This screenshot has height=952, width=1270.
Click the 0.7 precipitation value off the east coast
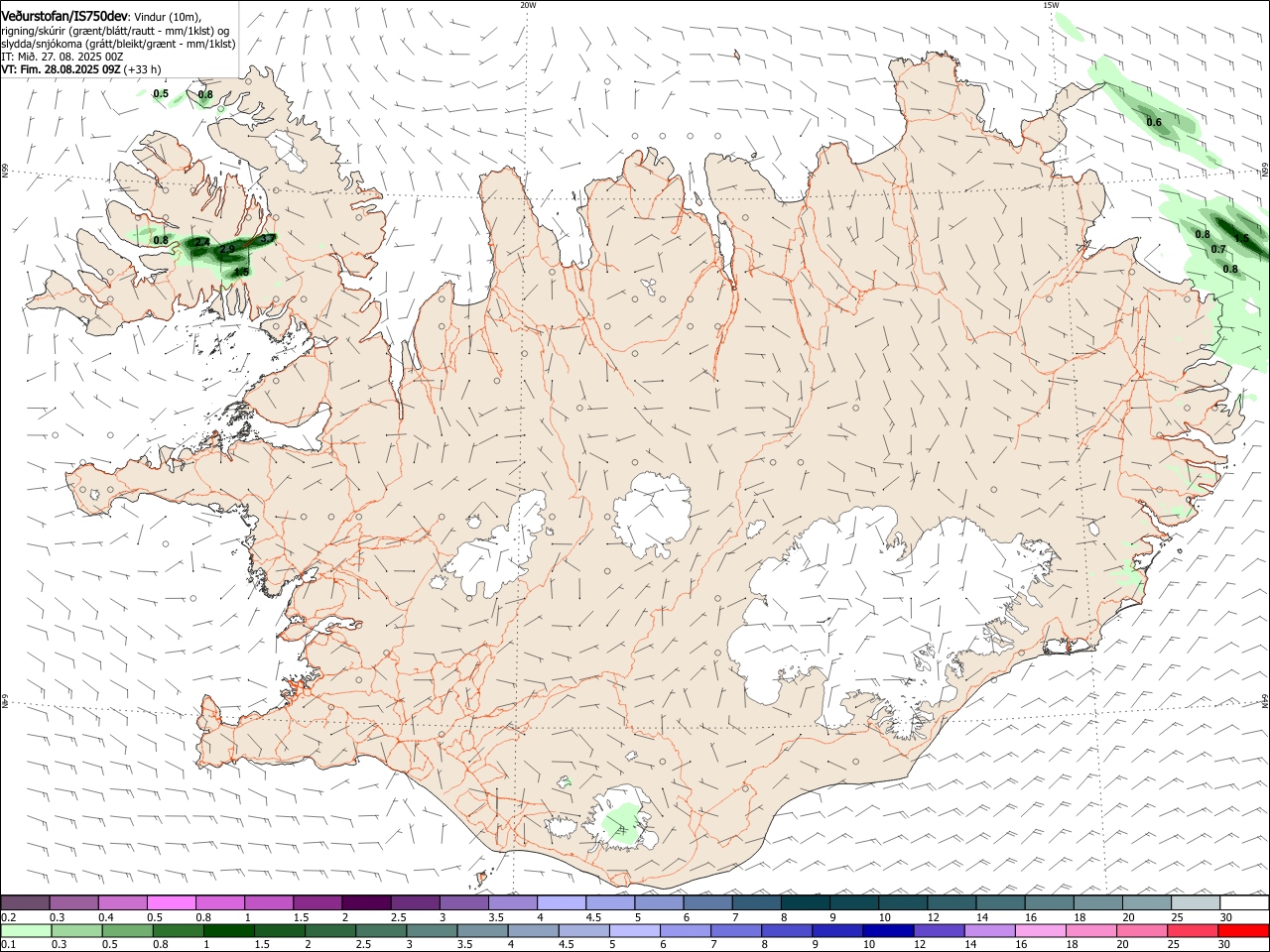point(1218,249)
